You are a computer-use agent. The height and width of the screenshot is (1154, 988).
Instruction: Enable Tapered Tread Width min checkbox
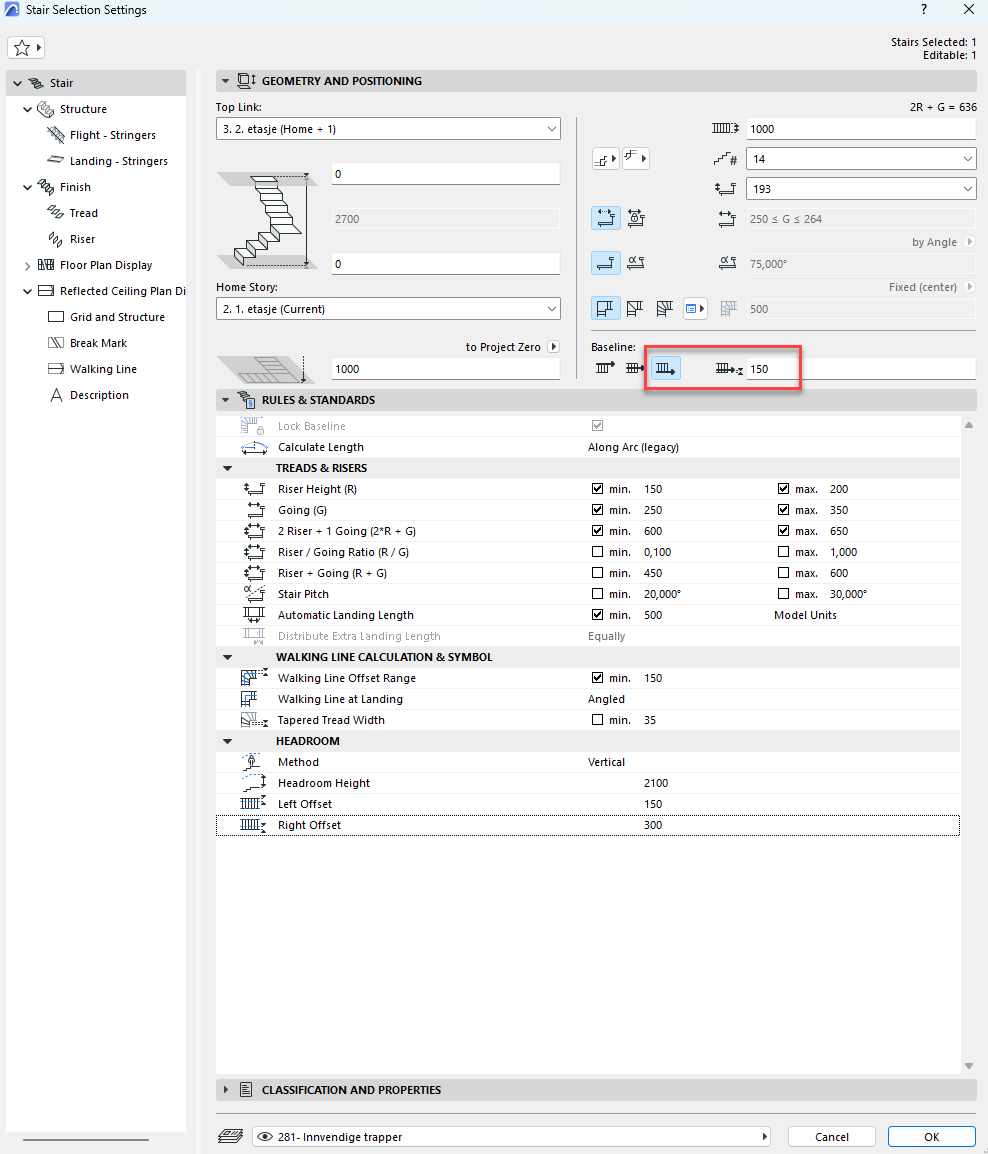point(598,721)
